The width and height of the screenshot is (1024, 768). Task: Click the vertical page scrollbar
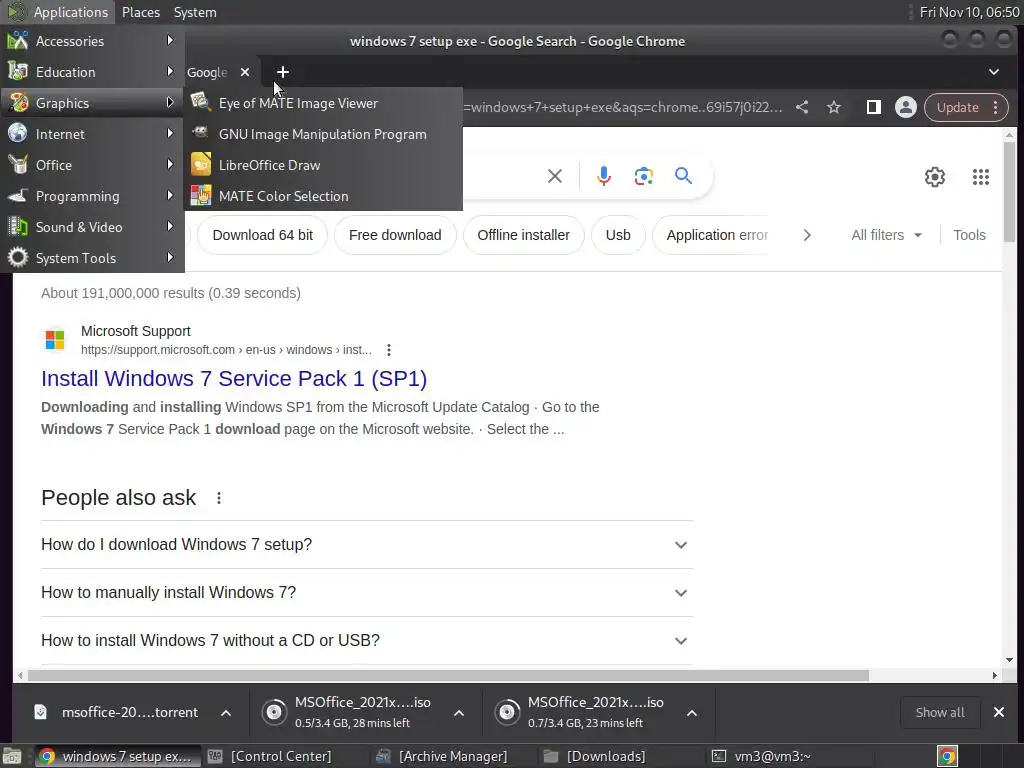pyautogui.click(x=1010, y=192)
